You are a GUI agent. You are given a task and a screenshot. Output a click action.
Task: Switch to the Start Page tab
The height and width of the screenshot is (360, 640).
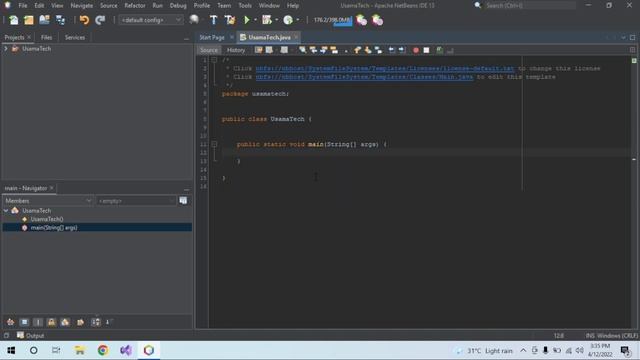tap(212, 37)
